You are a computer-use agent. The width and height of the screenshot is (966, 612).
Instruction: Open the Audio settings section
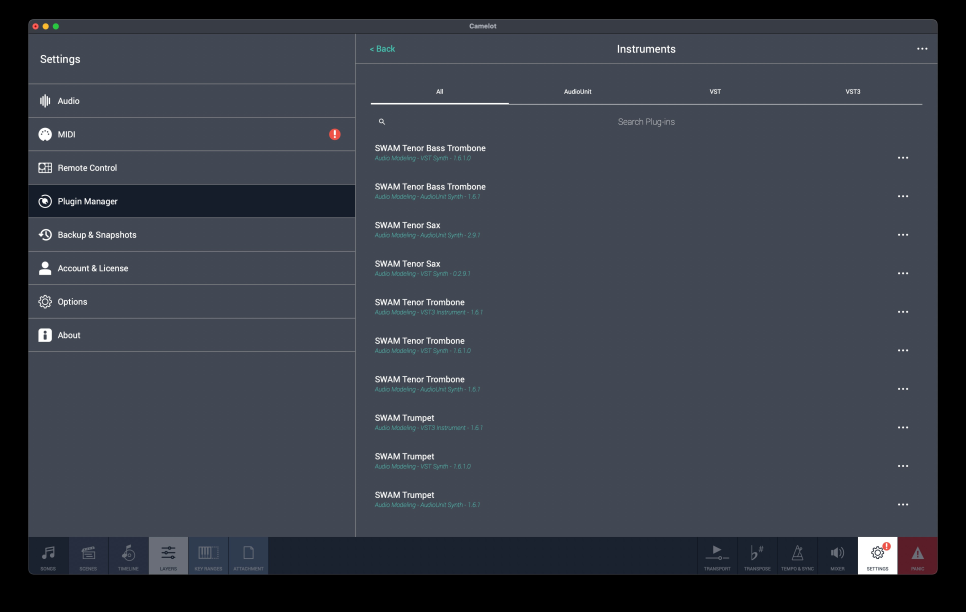click(x=192, y=101)
